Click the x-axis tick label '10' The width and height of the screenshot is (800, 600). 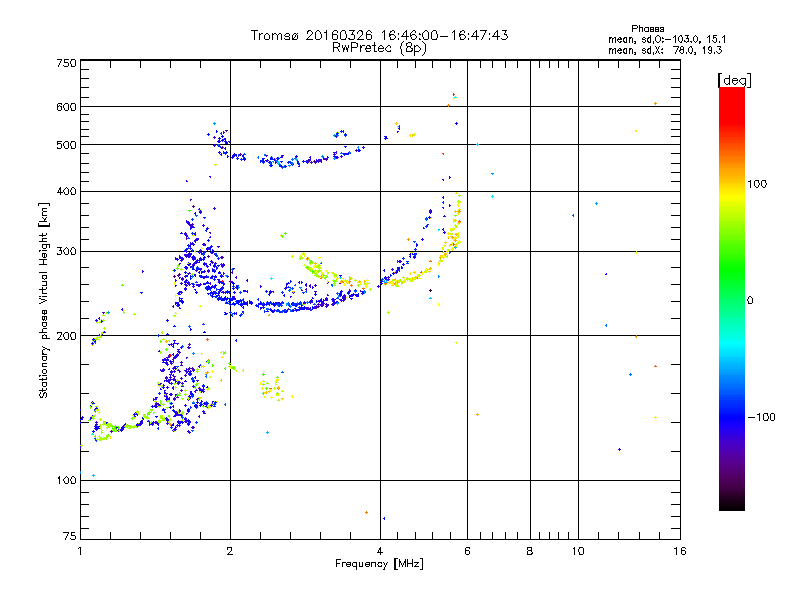click(578, 551)
